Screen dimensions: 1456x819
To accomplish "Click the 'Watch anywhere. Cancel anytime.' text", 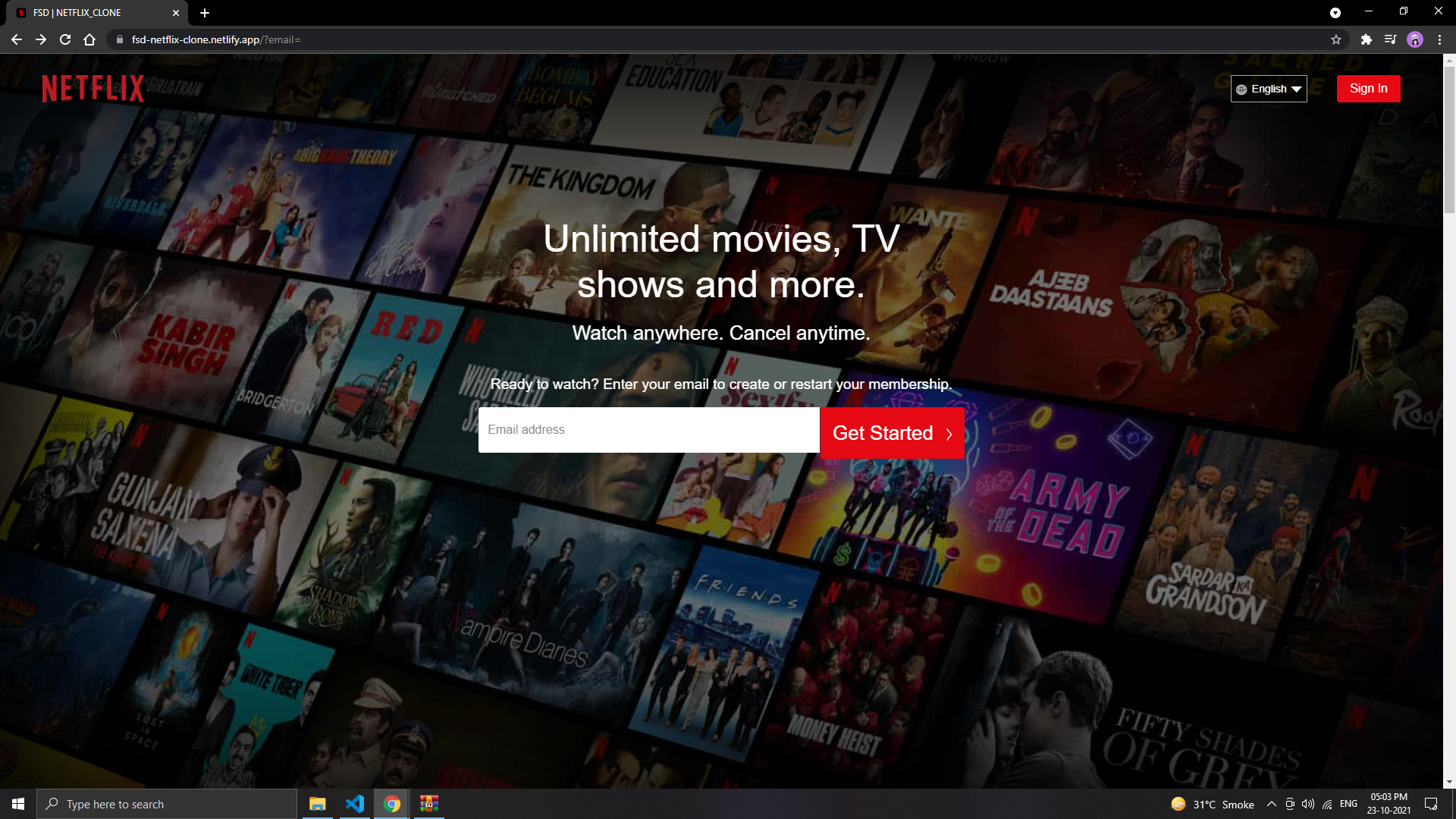I will (x=721, y=333).
